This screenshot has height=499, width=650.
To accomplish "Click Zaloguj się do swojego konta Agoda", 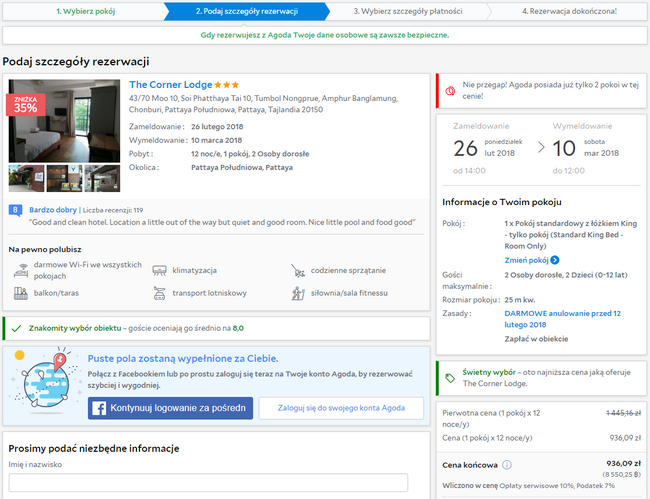I will point(341,408).
